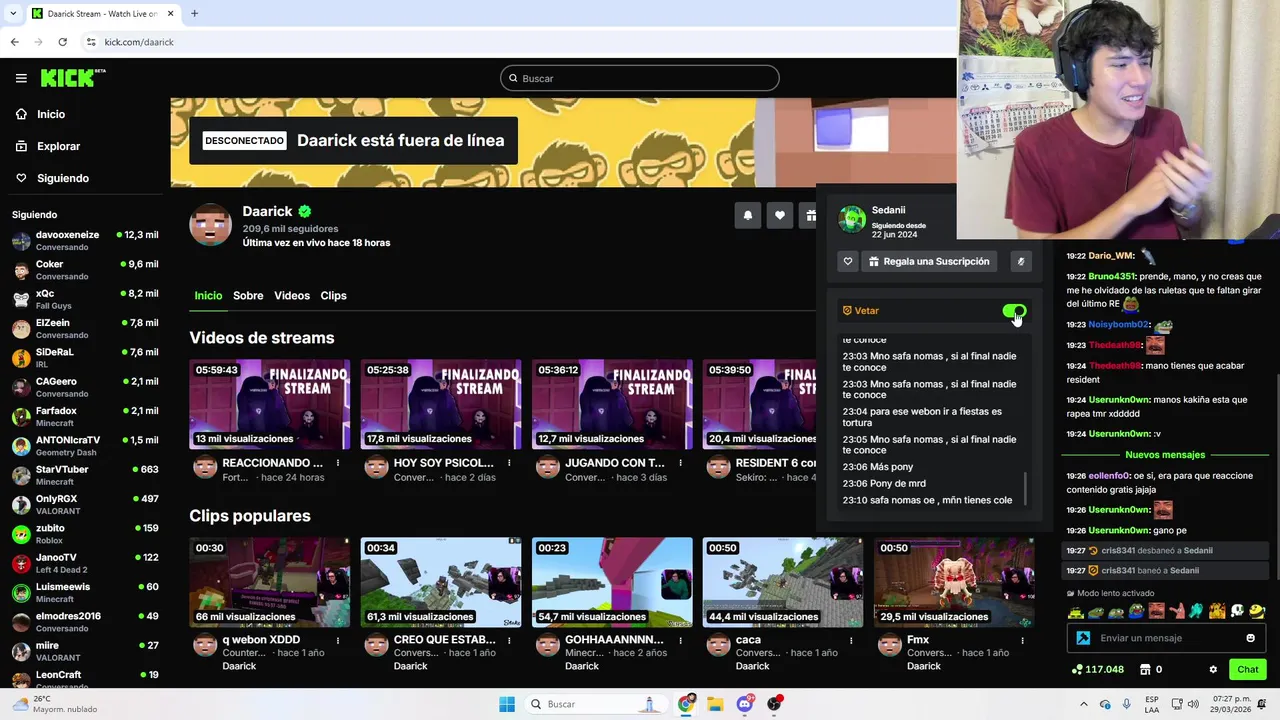Click the Vetar label in the user card

866,311
